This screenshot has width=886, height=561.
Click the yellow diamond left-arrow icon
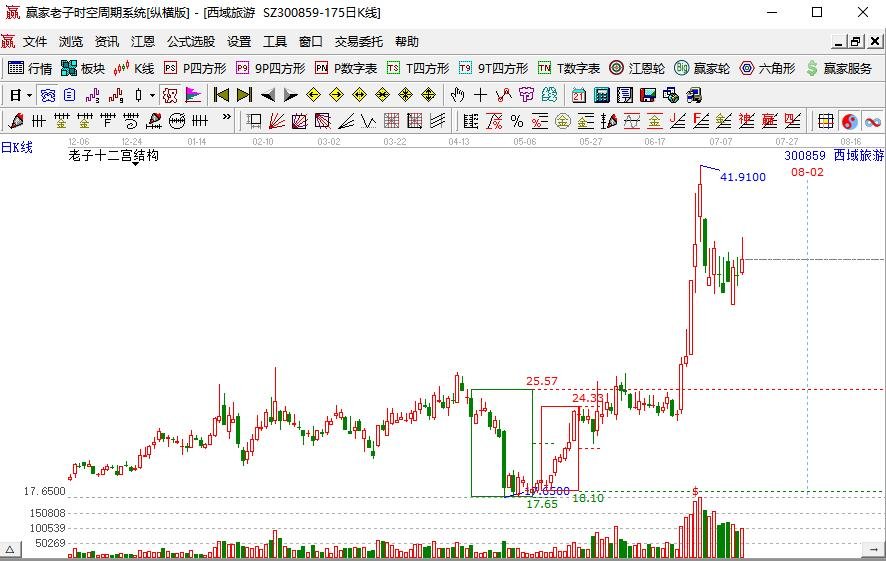pyautogui.click(x=313, y=95)
